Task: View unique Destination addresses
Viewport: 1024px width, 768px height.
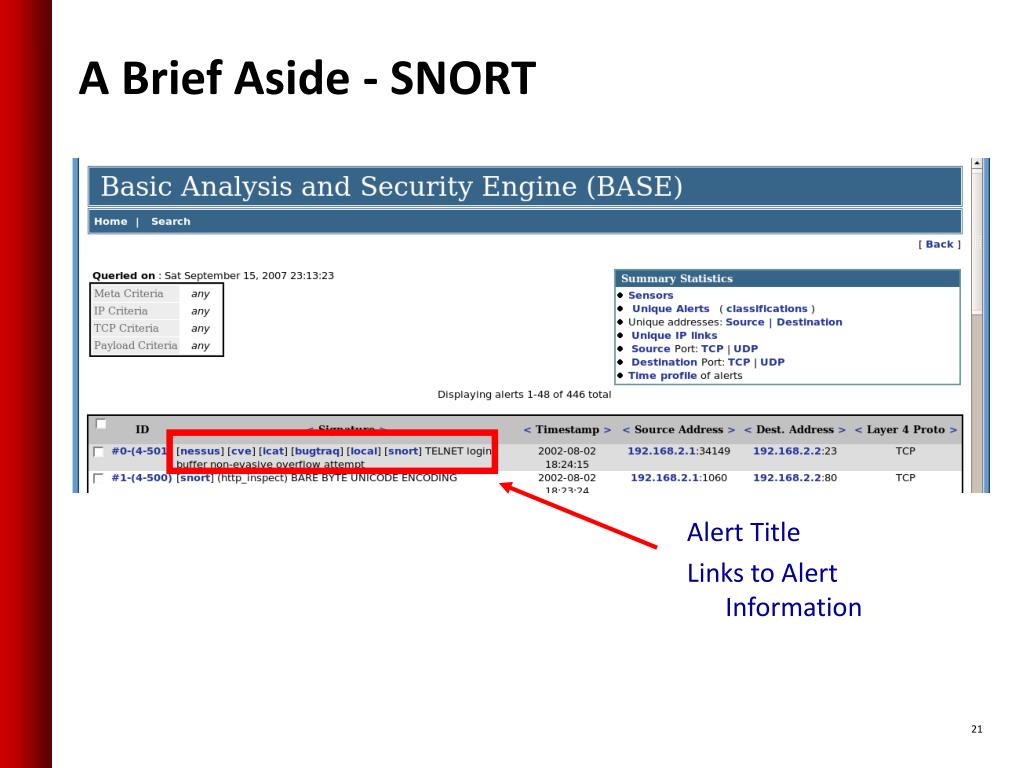Action: [x=809, y=322]
